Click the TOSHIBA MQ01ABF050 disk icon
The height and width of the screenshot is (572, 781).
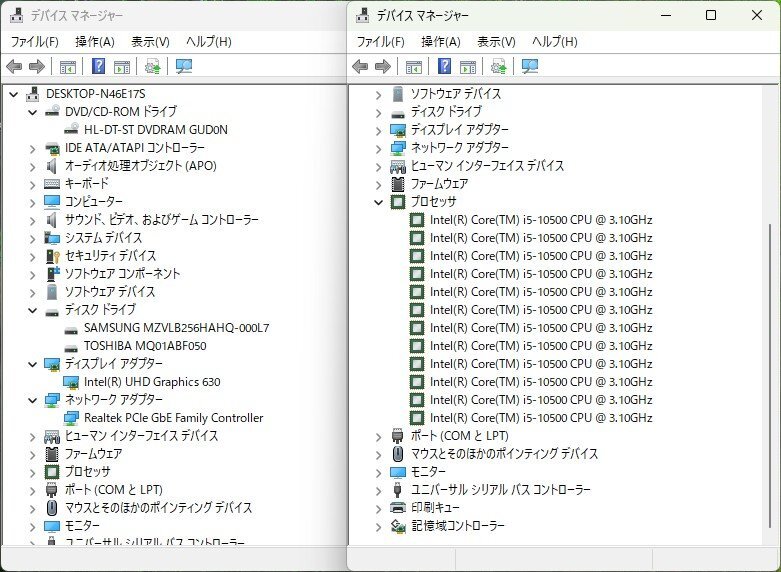[71, 348]
